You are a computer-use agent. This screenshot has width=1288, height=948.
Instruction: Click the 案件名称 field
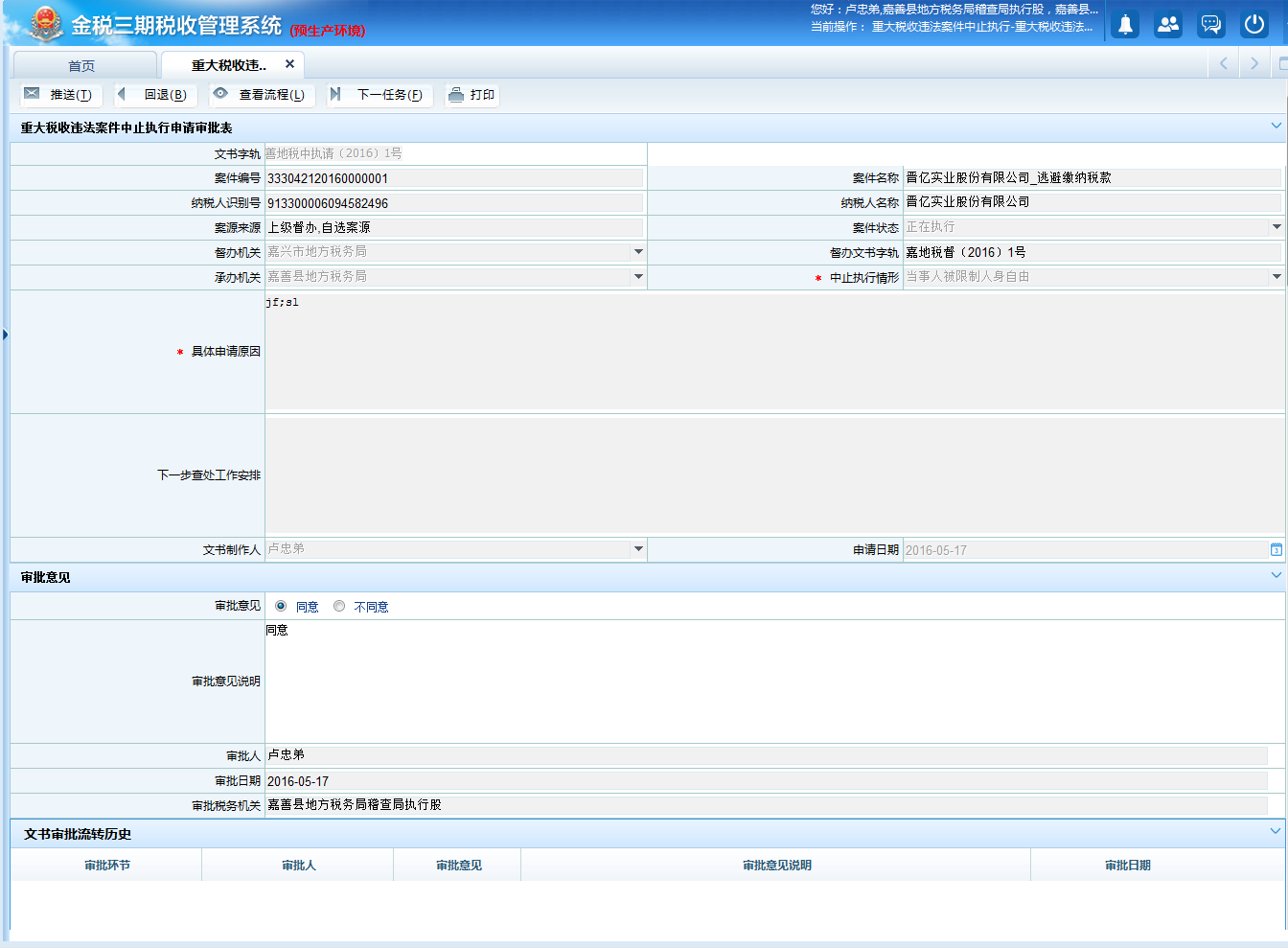[x=1092, y=177]
